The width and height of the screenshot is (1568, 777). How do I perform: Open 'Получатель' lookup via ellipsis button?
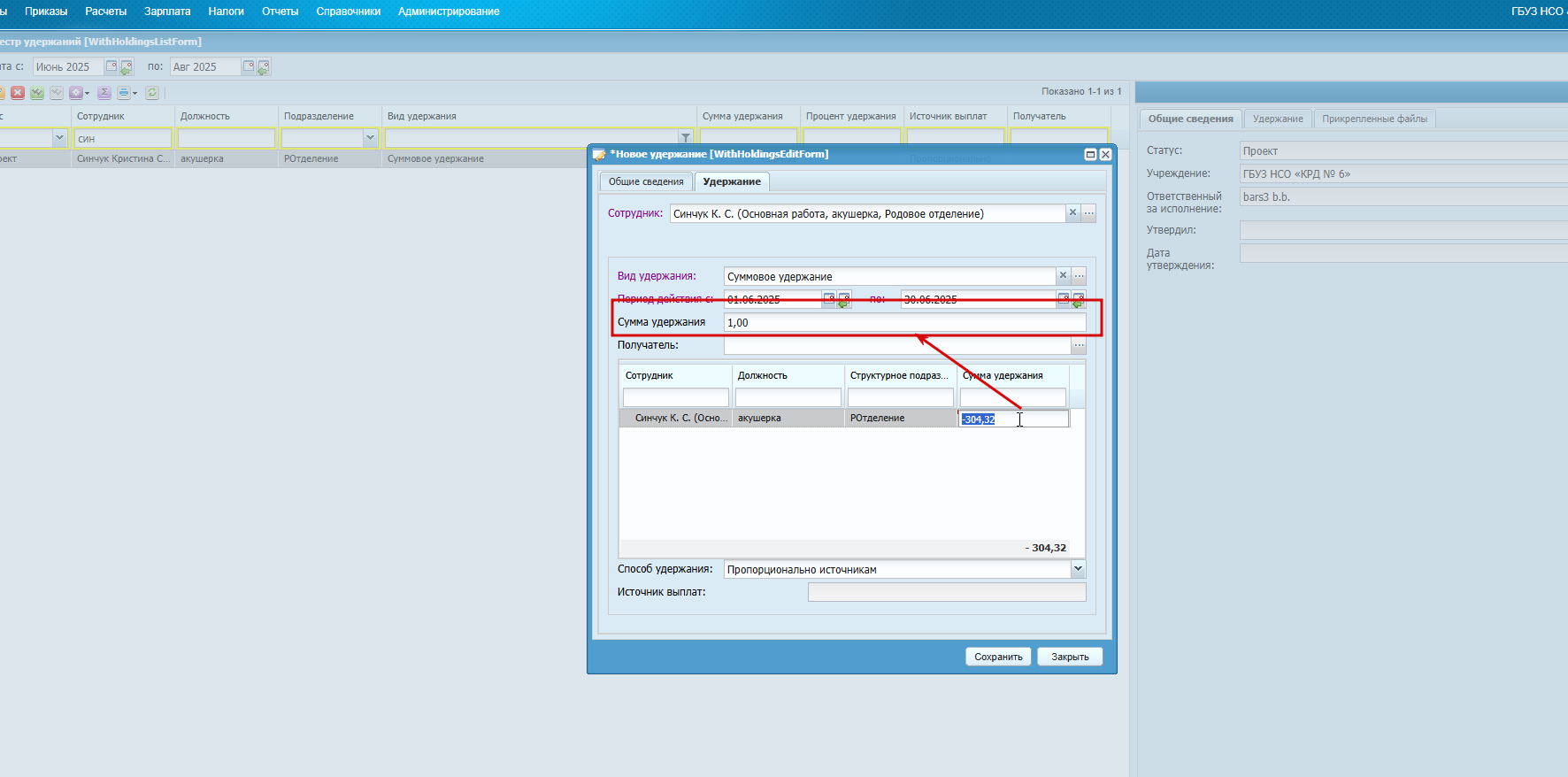coord(1079,345)
